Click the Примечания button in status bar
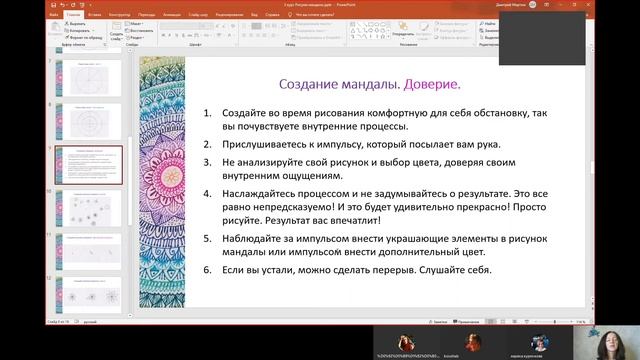This screenshot has height=360, width=640. click(466, 322)
